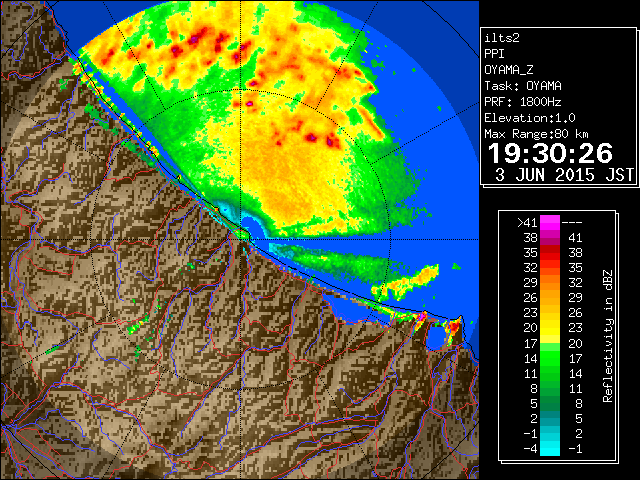
Task: Click the "41" value in legend's right column
Action: pyautogui.click(x=575, y=238)
